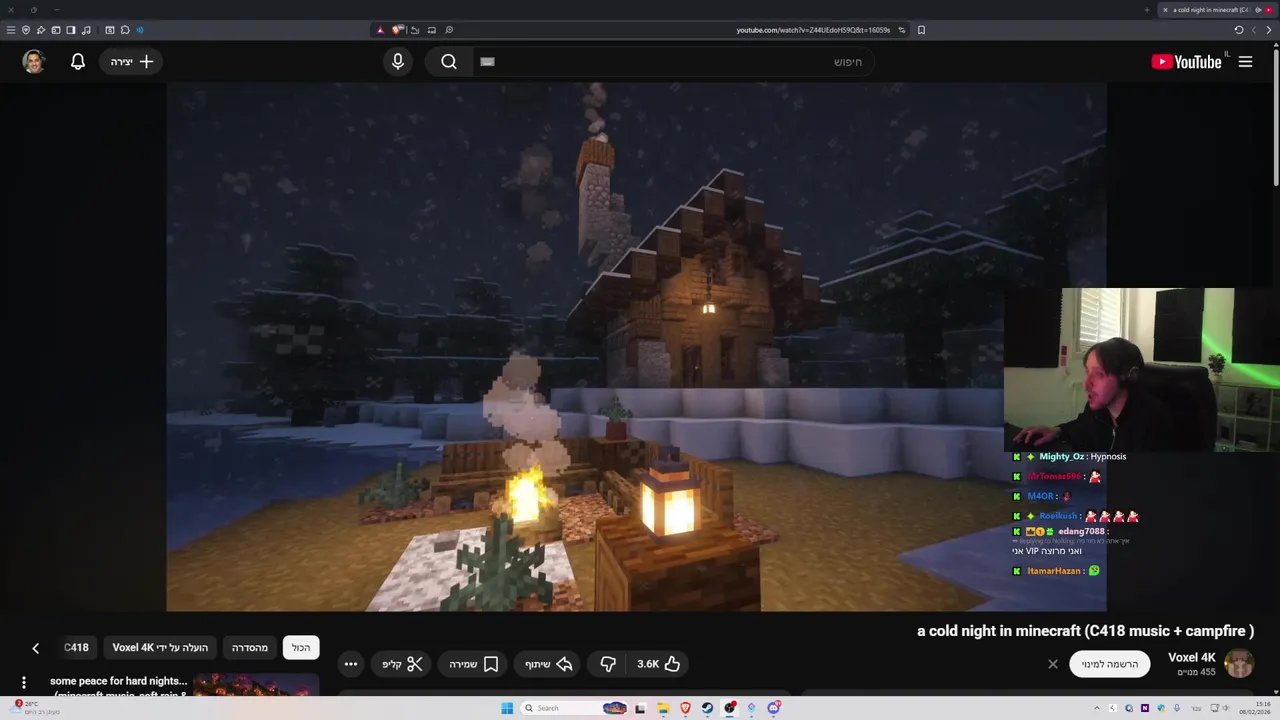Open the extensions puzzle icon
The height and width of the screenshot is (720, 1280).
point(125,30)
